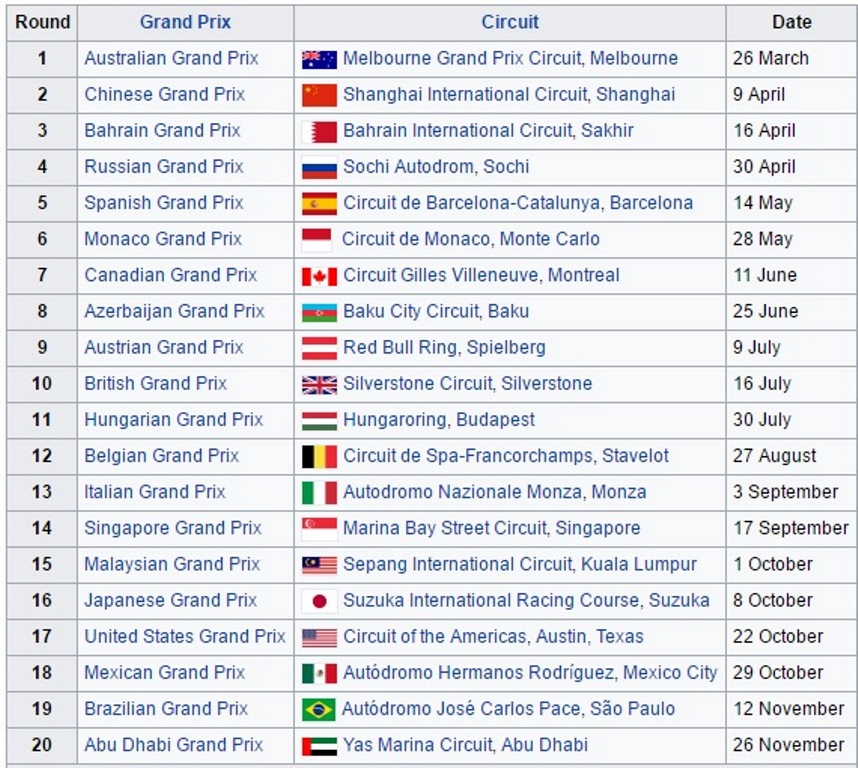Screen dimensions: 858x768
Task: Open the Austrian Grand Prix link
Action: click(x=164, y=347)
